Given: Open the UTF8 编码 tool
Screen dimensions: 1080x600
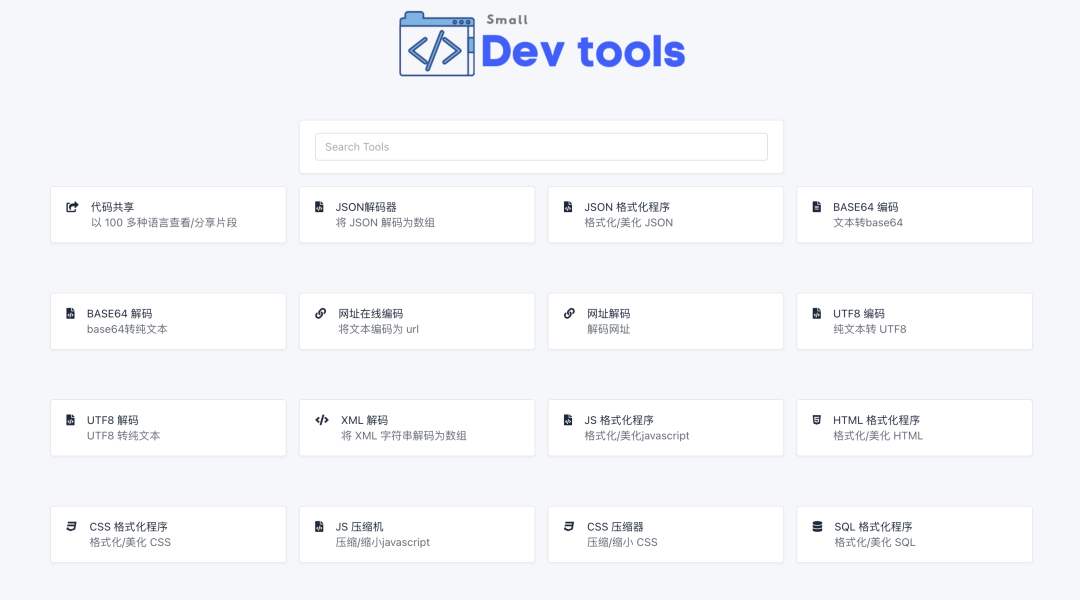Looking at the screenshot, I should [914, 321].
